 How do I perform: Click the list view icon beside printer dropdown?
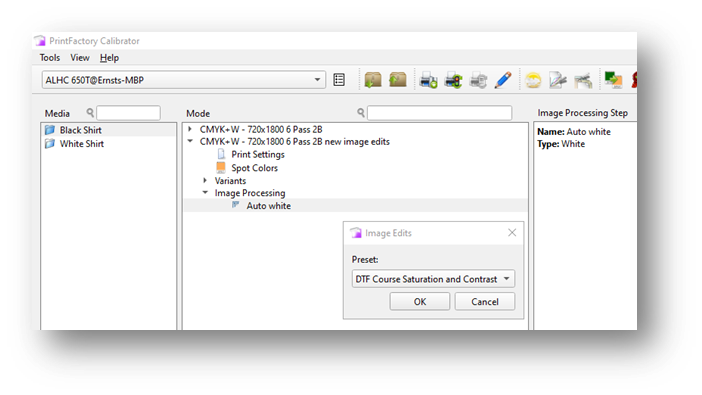339,80
